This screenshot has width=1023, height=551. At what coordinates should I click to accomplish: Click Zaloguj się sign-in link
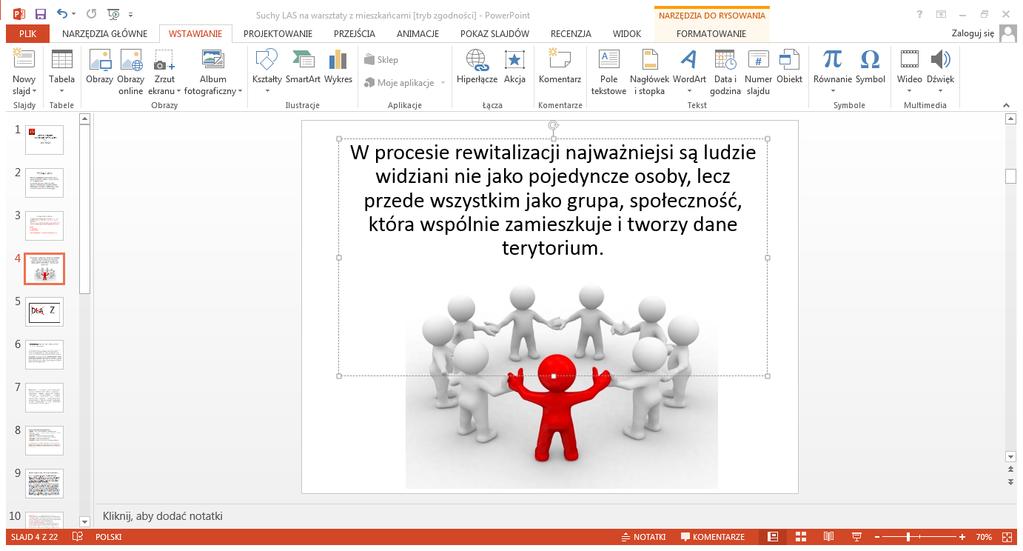click(972, 33)
